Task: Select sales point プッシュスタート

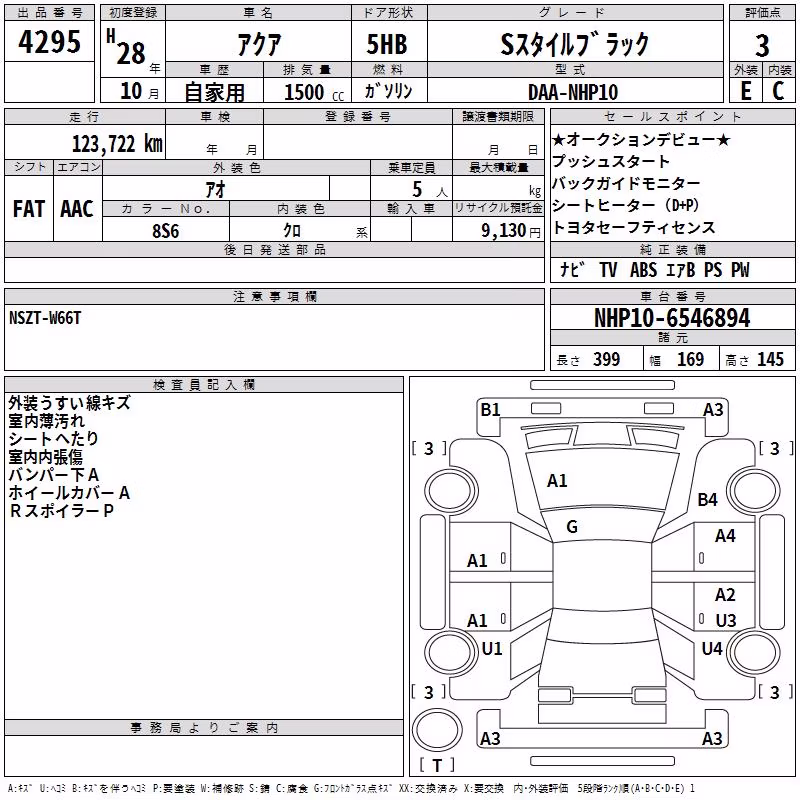Action: pyautogui.click(x=611, y=161)
